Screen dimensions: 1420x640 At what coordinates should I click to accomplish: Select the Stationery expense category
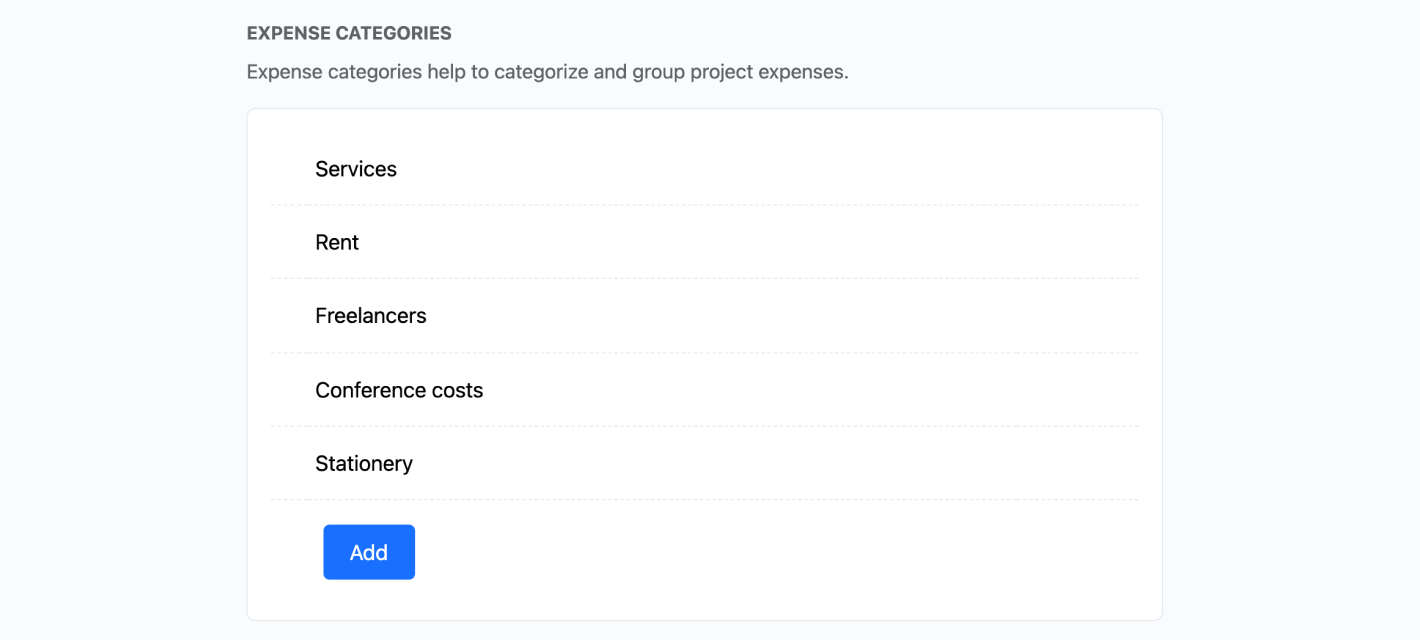[x=364, y=463]
